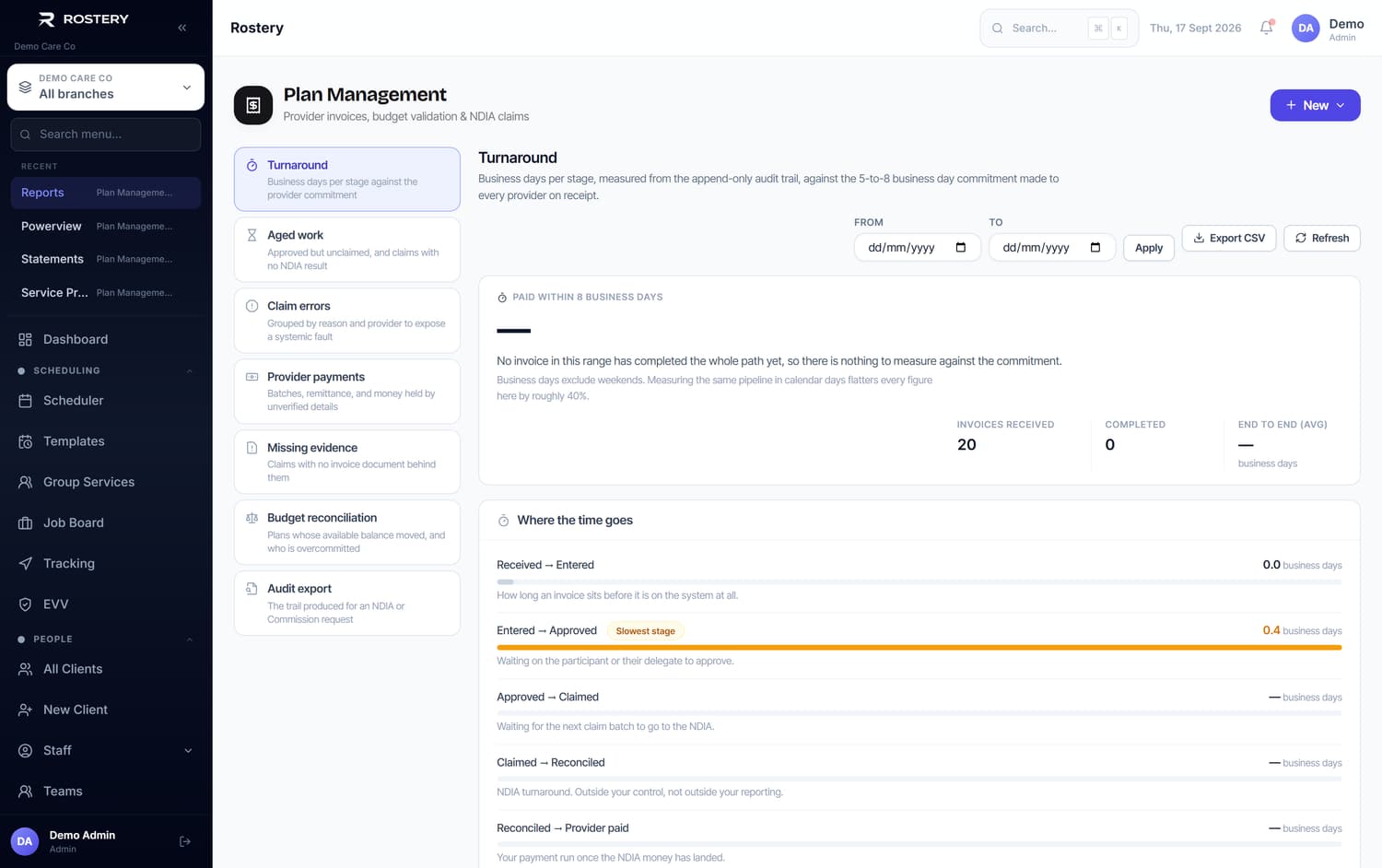
Task: Collapse the People section
Action: 190,639
